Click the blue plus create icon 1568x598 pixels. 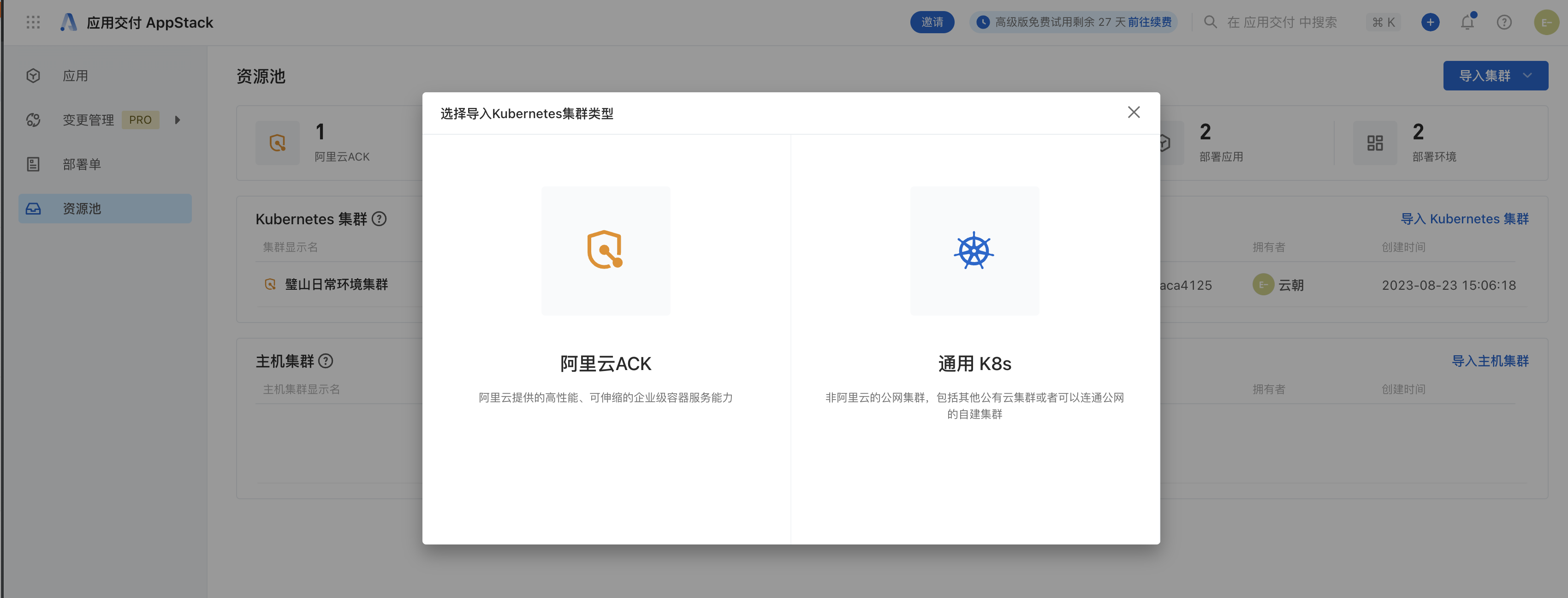(1430, 23)
